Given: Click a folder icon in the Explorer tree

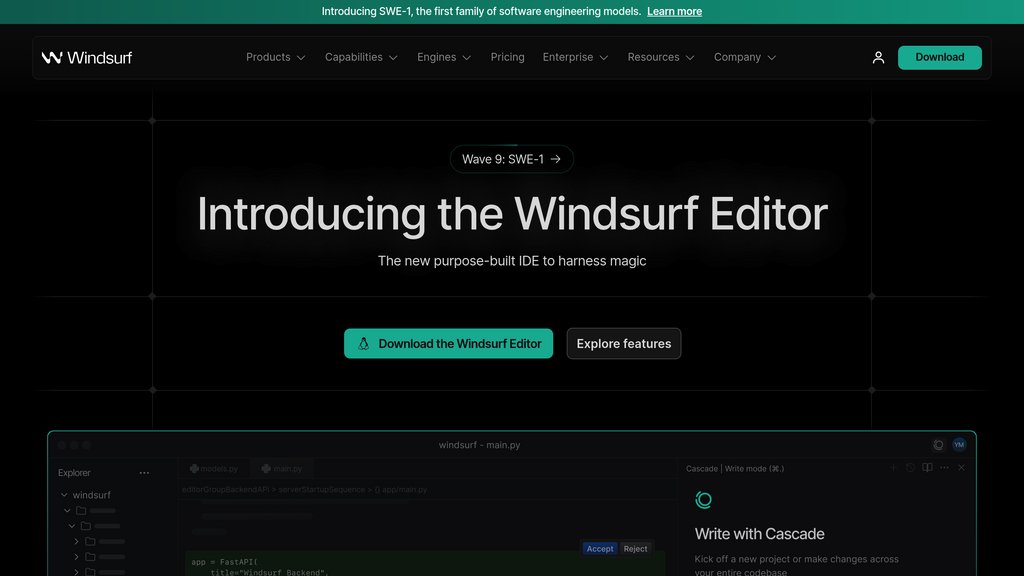Looking at the screenshot, I should [x=80, y=510].
